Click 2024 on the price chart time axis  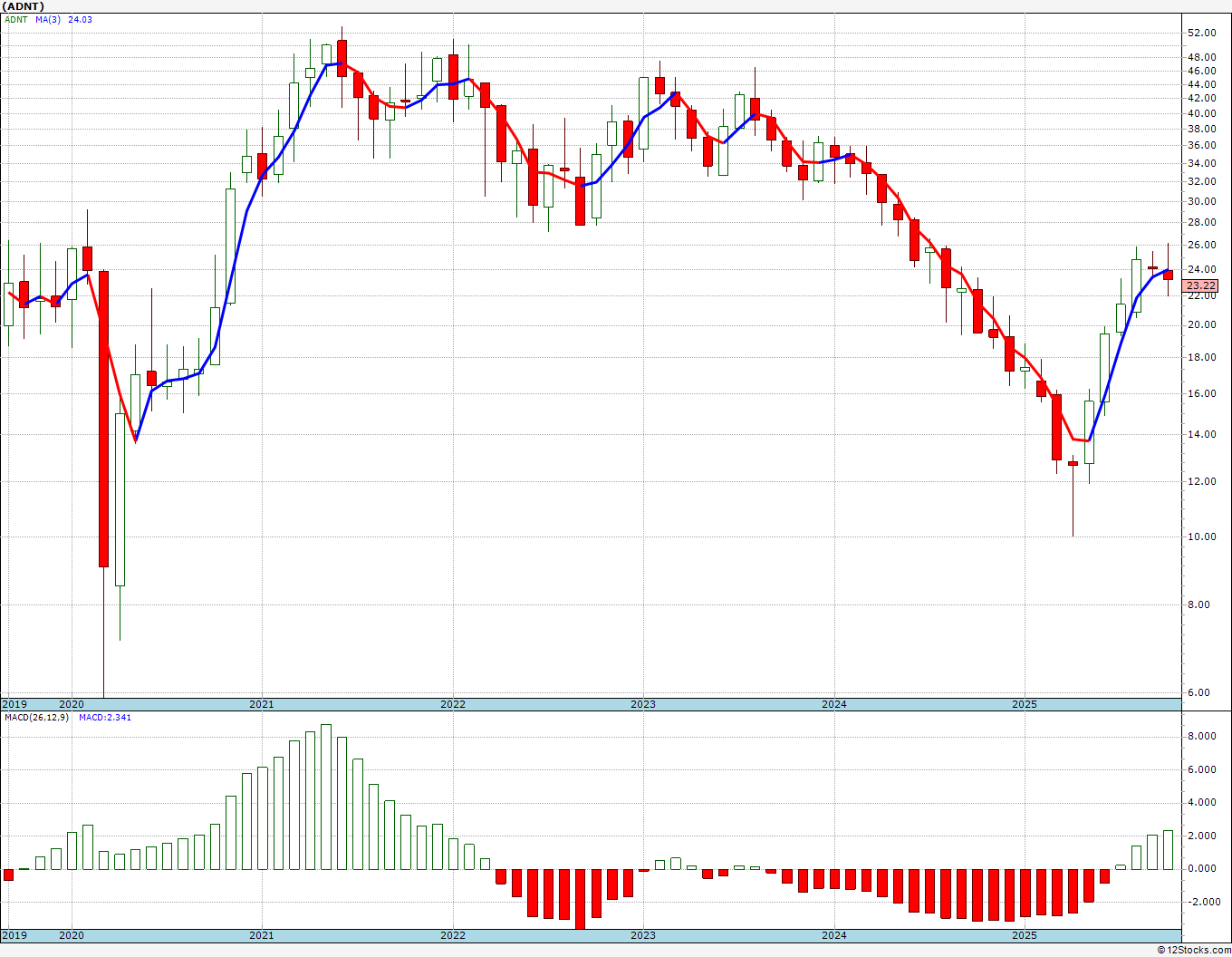(834, 704)
